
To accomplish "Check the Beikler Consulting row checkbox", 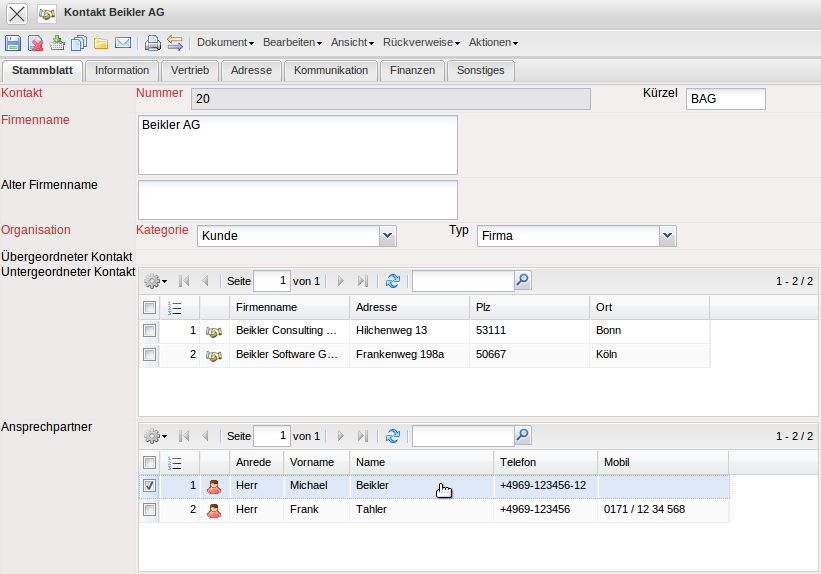I will pyautogui.click(x=149, y=330).
